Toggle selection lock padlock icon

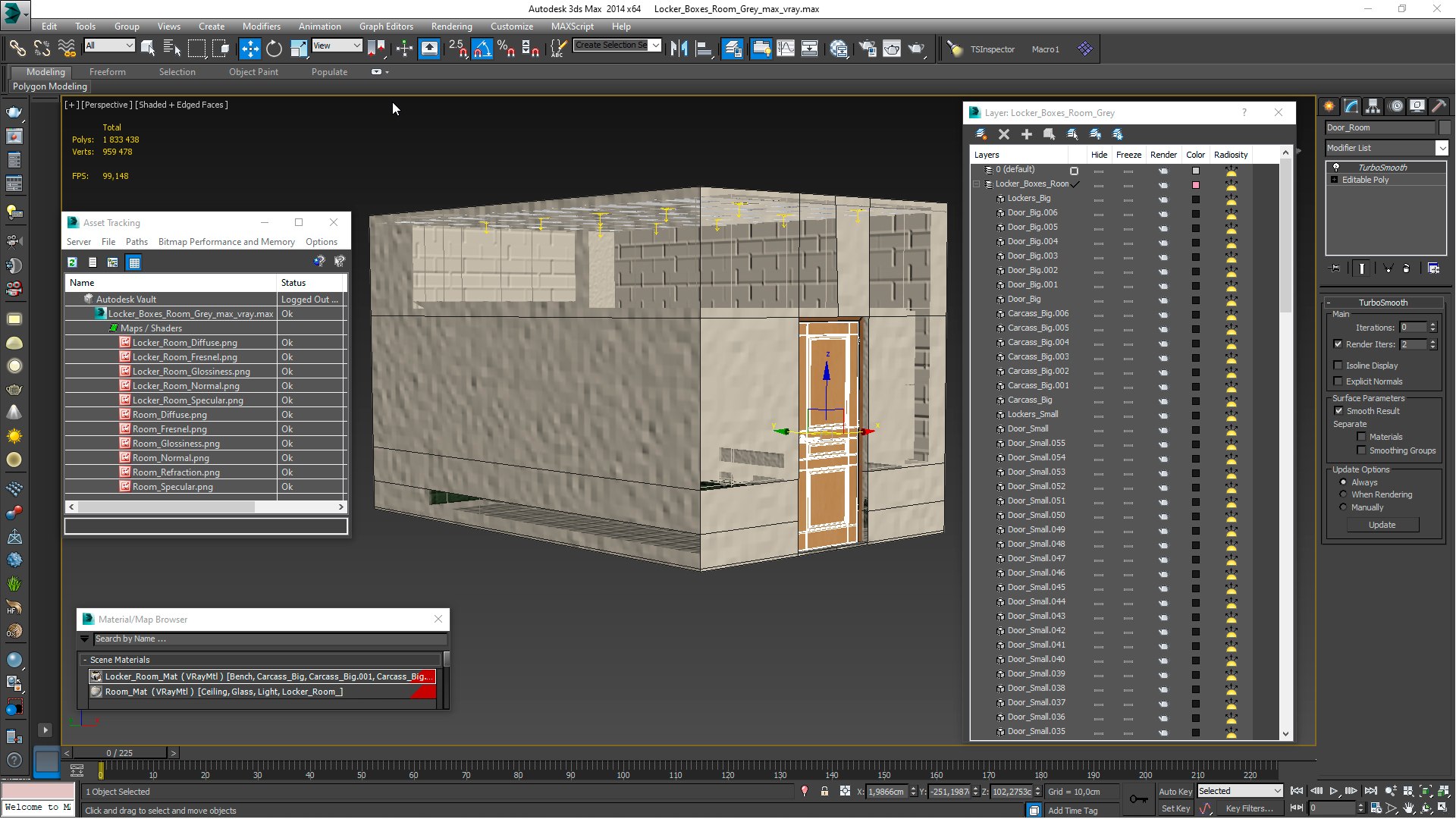[x=824, y=791]
